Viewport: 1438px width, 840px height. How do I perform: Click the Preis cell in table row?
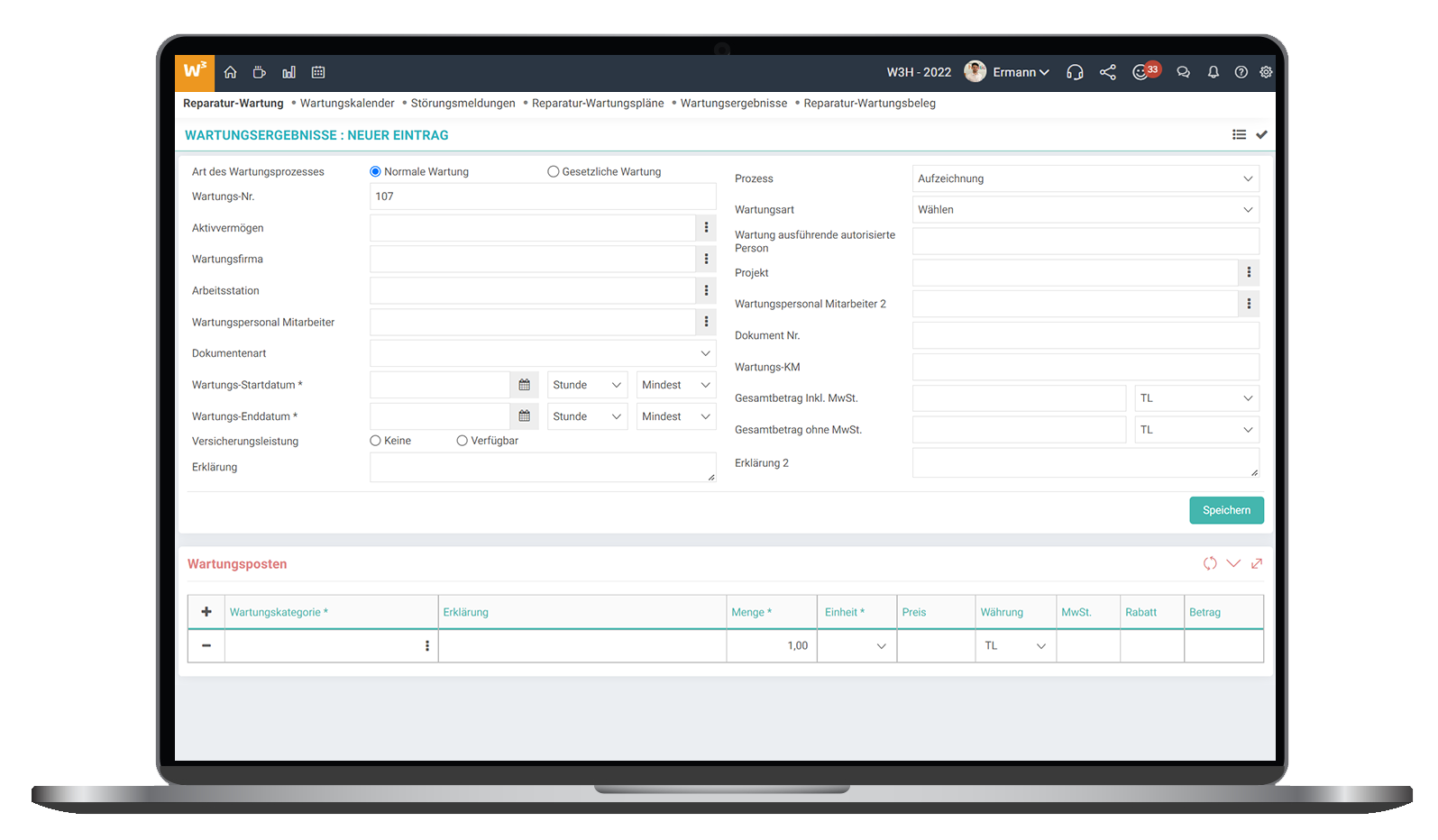click(936, 646)
